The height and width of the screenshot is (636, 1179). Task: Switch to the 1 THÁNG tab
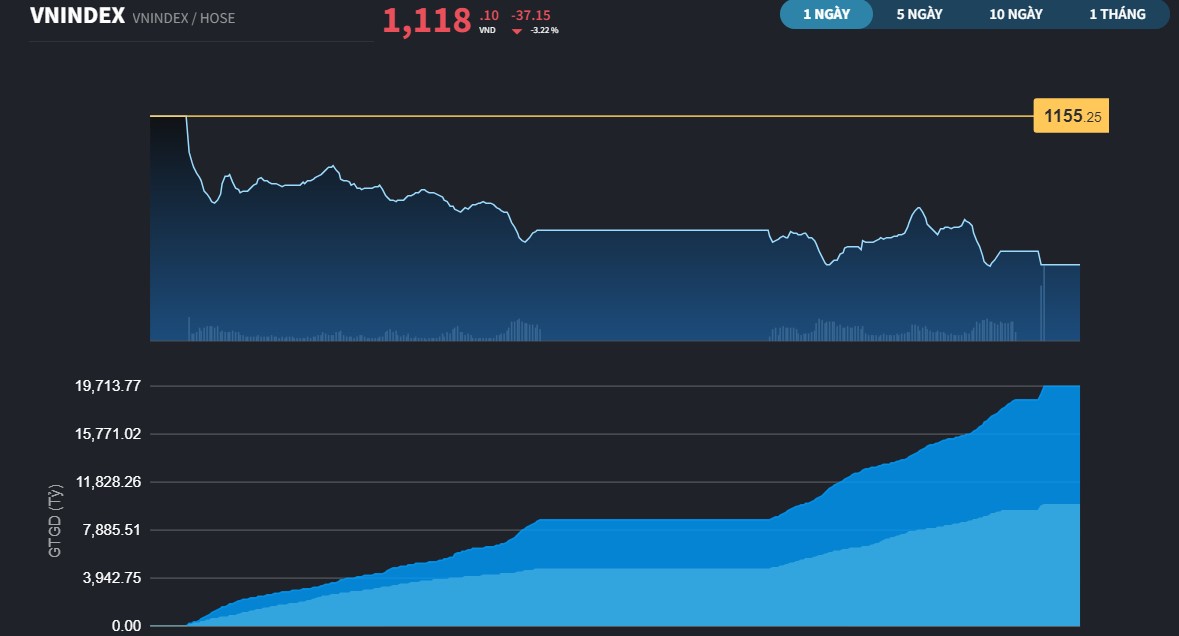pyautogui.click(x=1117, y=14)
